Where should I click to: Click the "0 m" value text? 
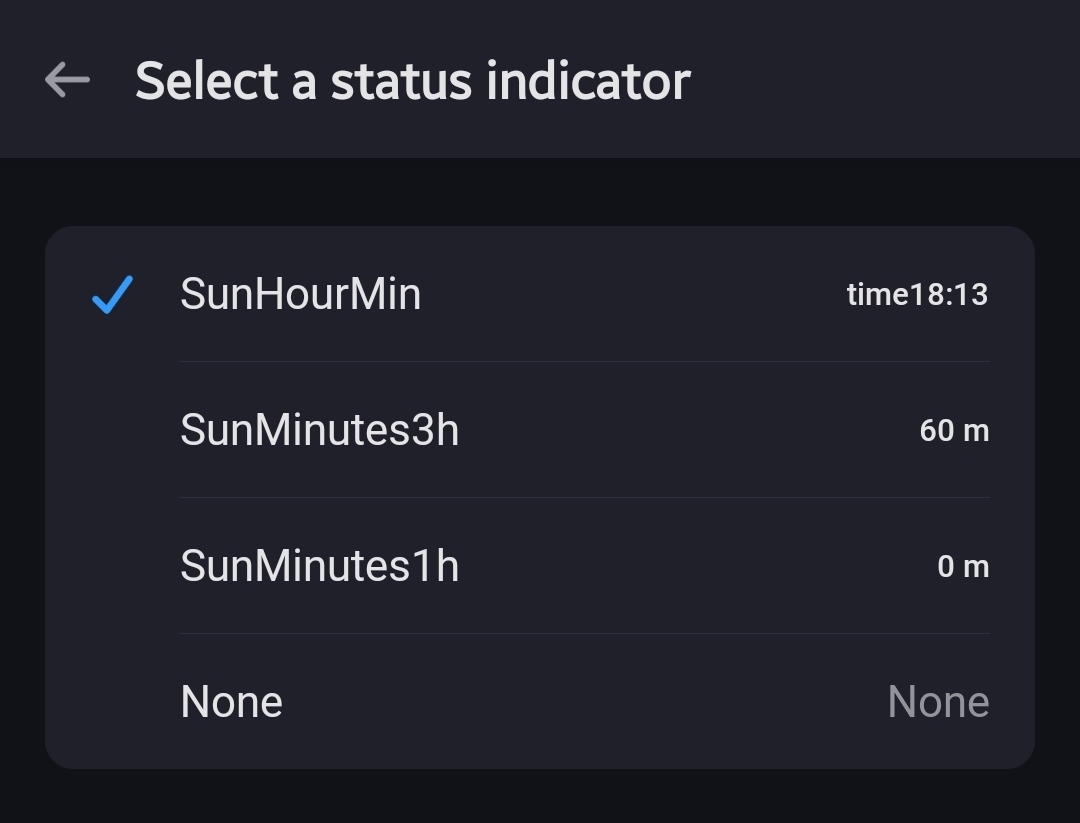pyautogui.click(x=963, y=567)
